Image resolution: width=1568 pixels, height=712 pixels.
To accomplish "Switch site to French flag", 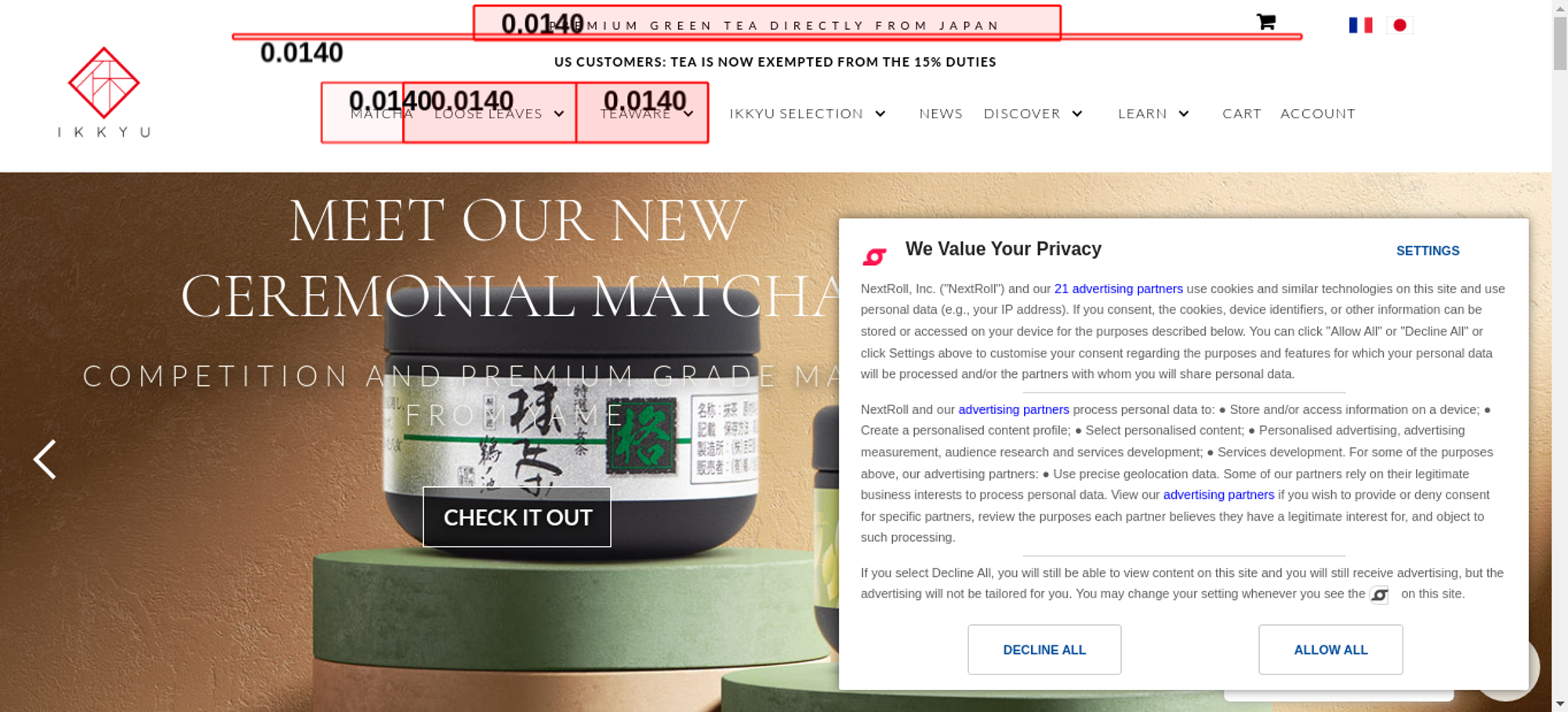I will click(x=1360, y=25).
